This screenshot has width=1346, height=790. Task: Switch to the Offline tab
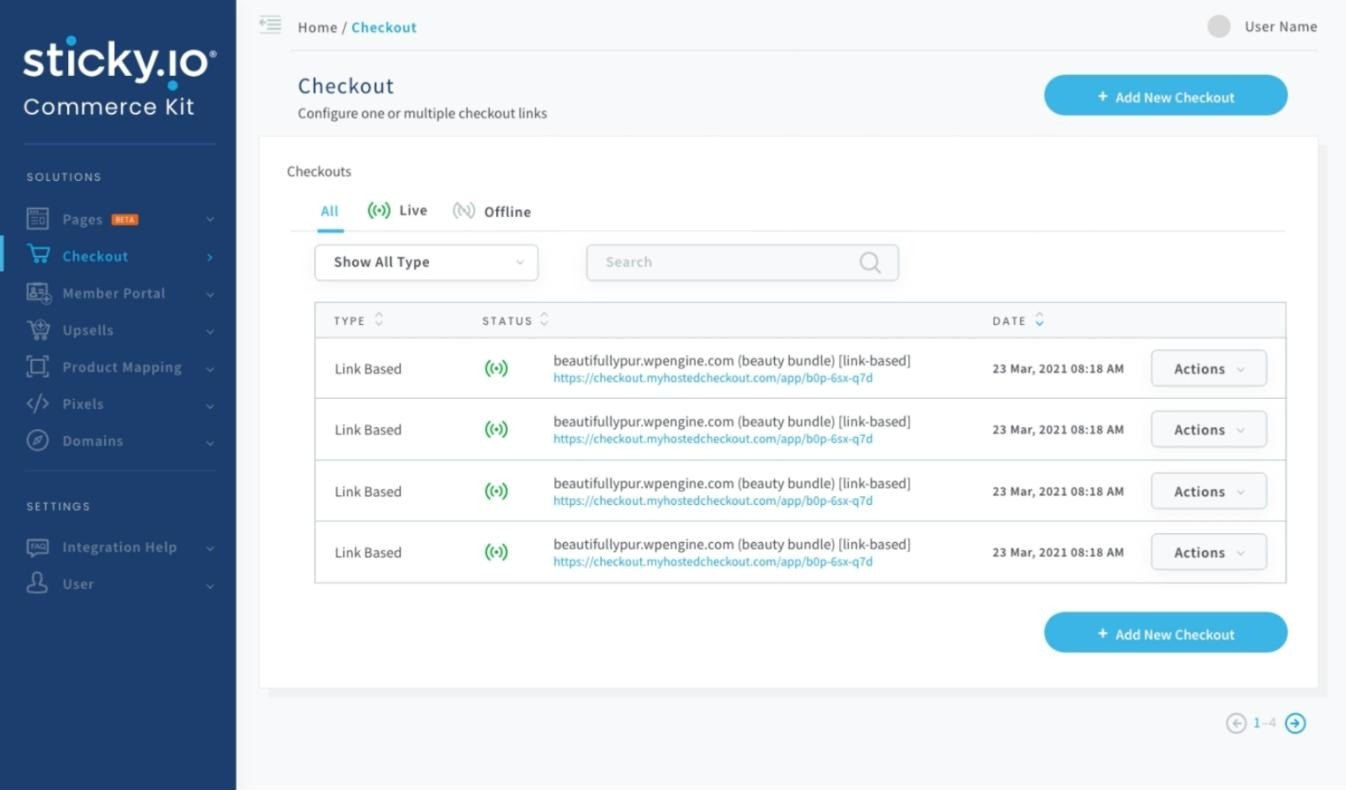point(491,211)
